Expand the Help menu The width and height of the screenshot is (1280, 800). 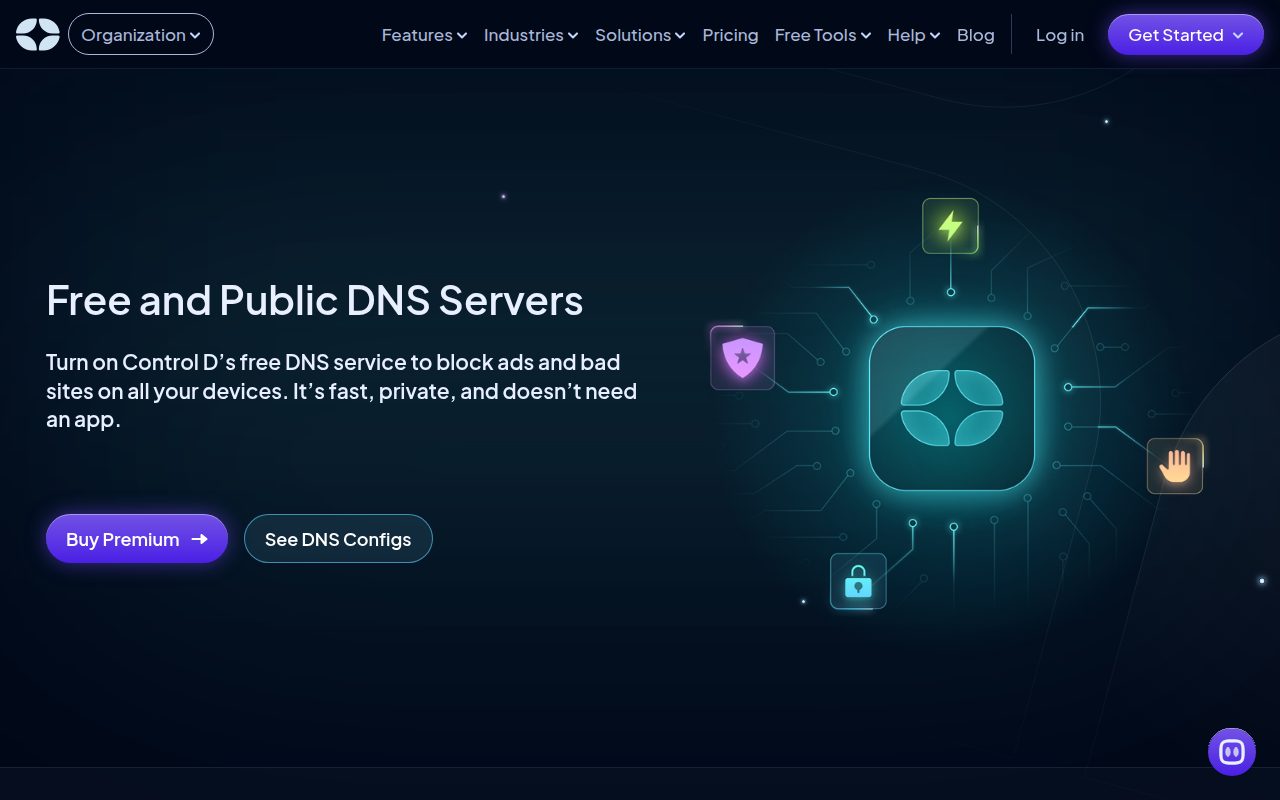[914, 35]
